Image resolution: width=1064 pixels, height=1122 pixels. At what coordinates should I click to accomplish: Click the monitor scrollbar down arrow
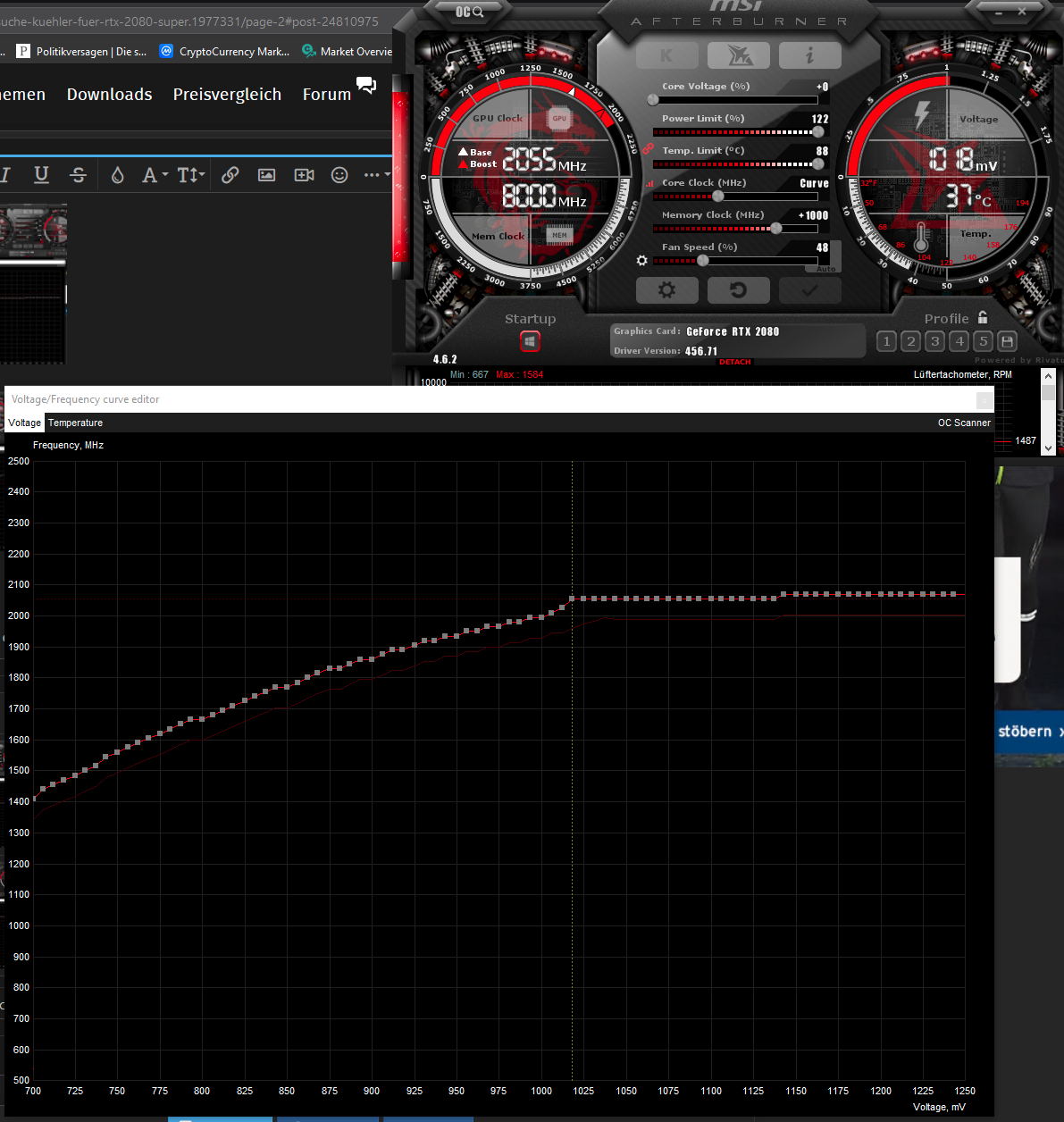click(1048, 448)
